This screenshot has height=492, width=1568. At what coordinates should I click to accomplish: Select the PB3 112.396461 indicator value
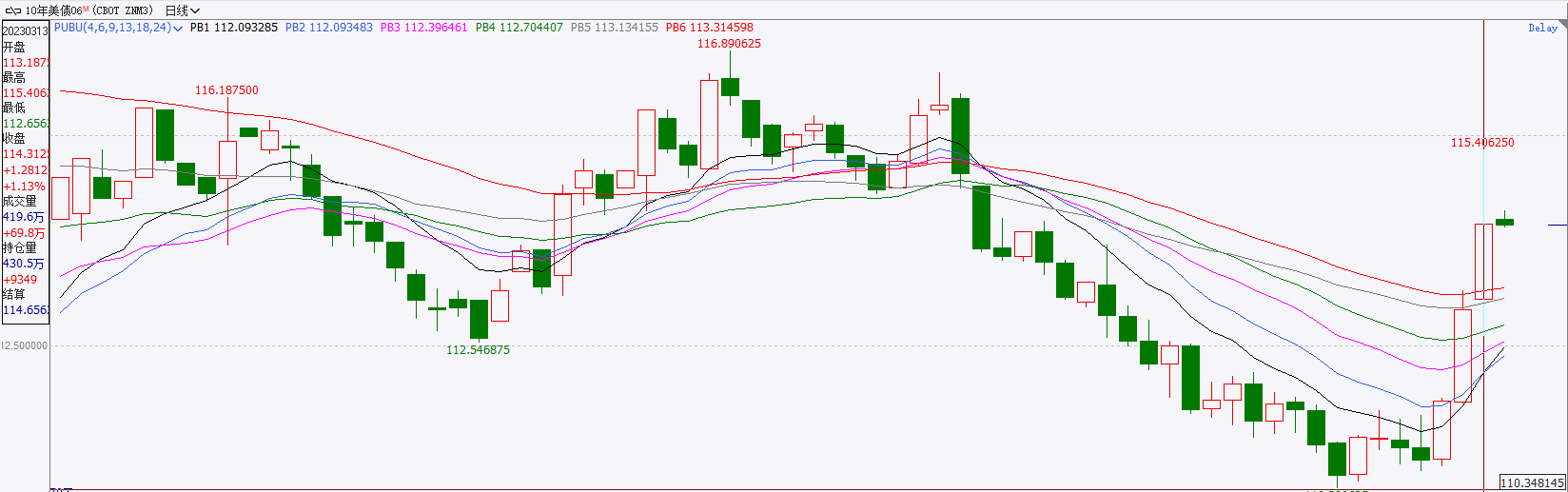click(424, 28)
